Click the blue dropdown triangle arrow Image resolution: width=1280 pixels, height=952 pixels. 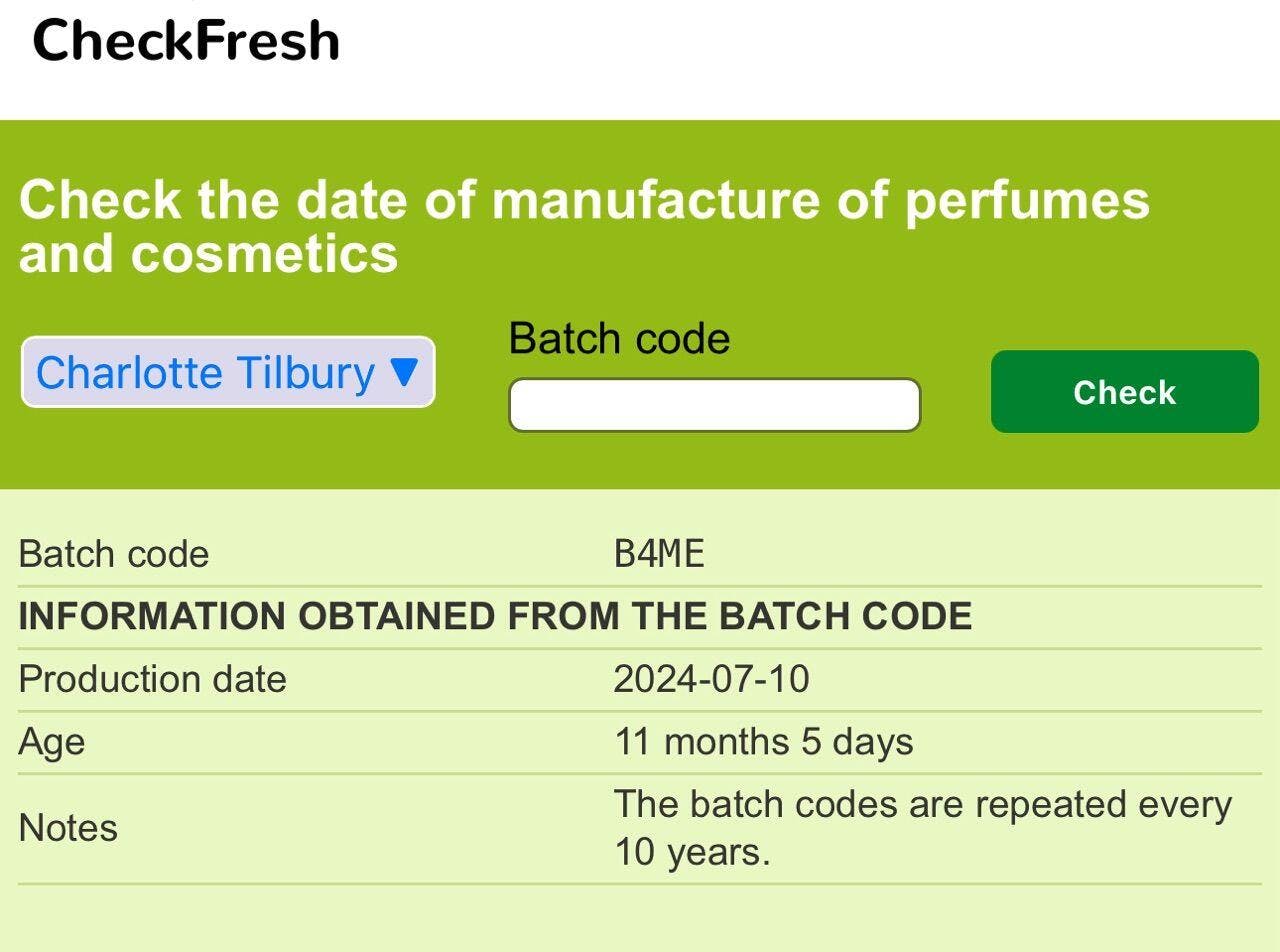pos(403,372)
